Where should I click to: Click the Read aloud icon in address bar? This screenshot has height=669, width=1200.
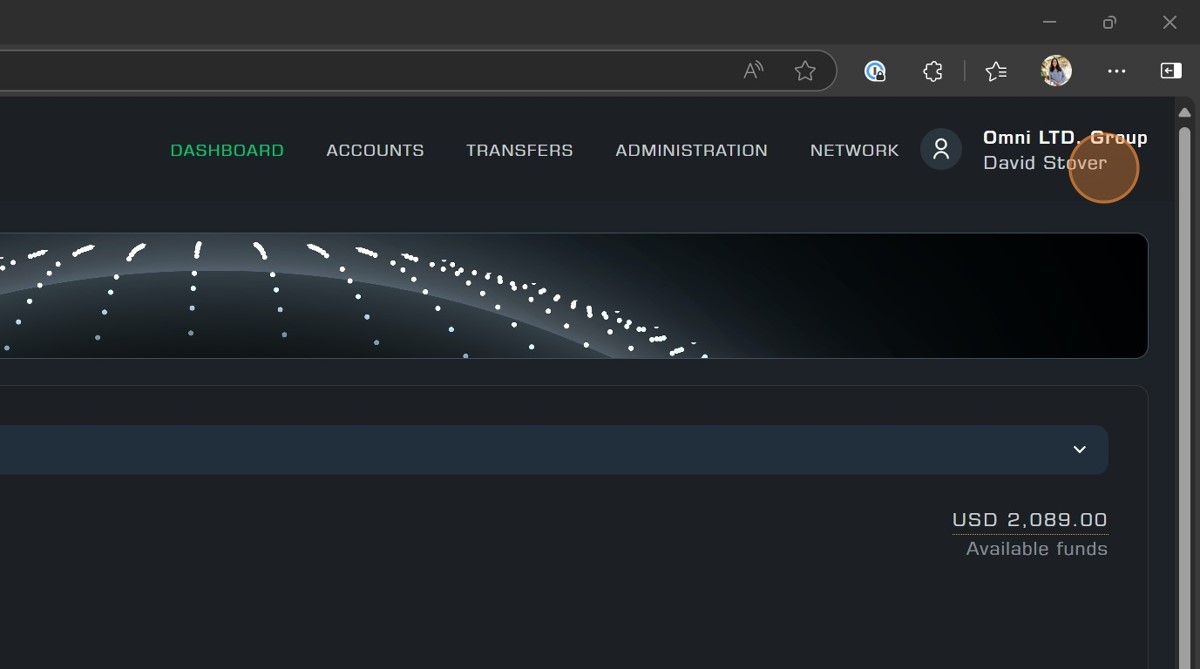click(x=753, y=71)
